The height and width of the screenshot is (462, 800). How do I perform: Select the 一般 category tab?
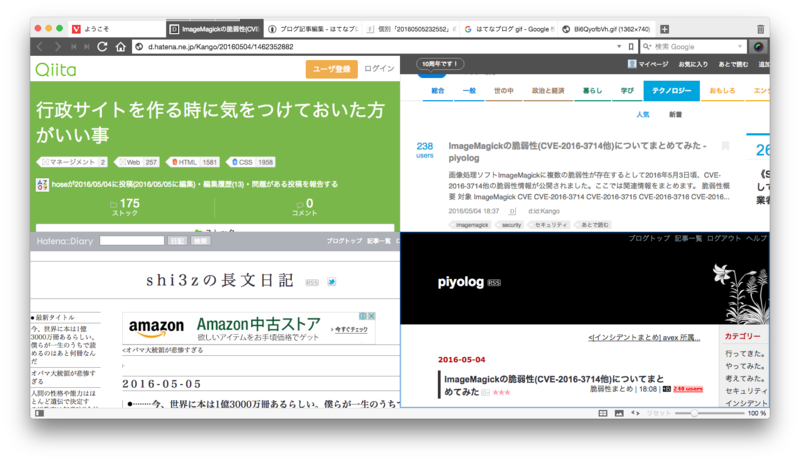pos(469,91)
